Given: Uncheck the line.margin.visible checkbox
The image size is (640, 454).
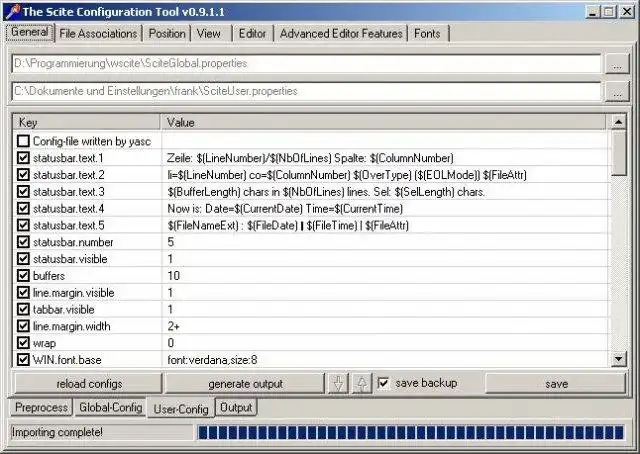Looking at the screenshot, I should coord(23,292).
